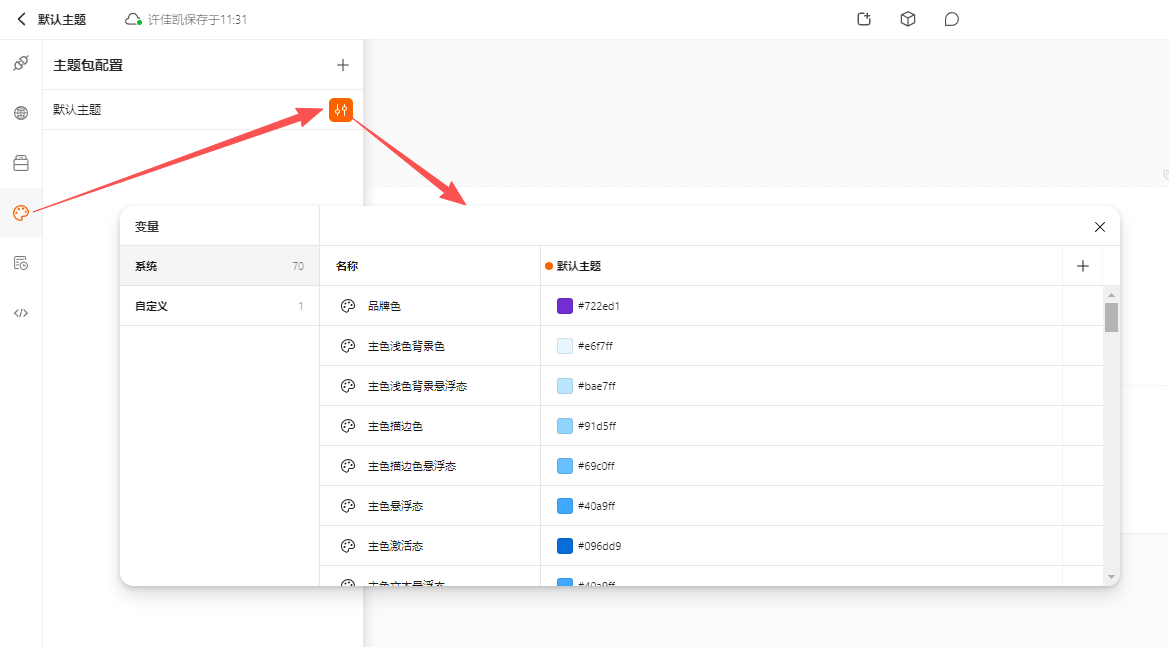Open the globe icon in left sidebar
Viewport: 1169px width, 647px height.
click(x=21, y=113)
